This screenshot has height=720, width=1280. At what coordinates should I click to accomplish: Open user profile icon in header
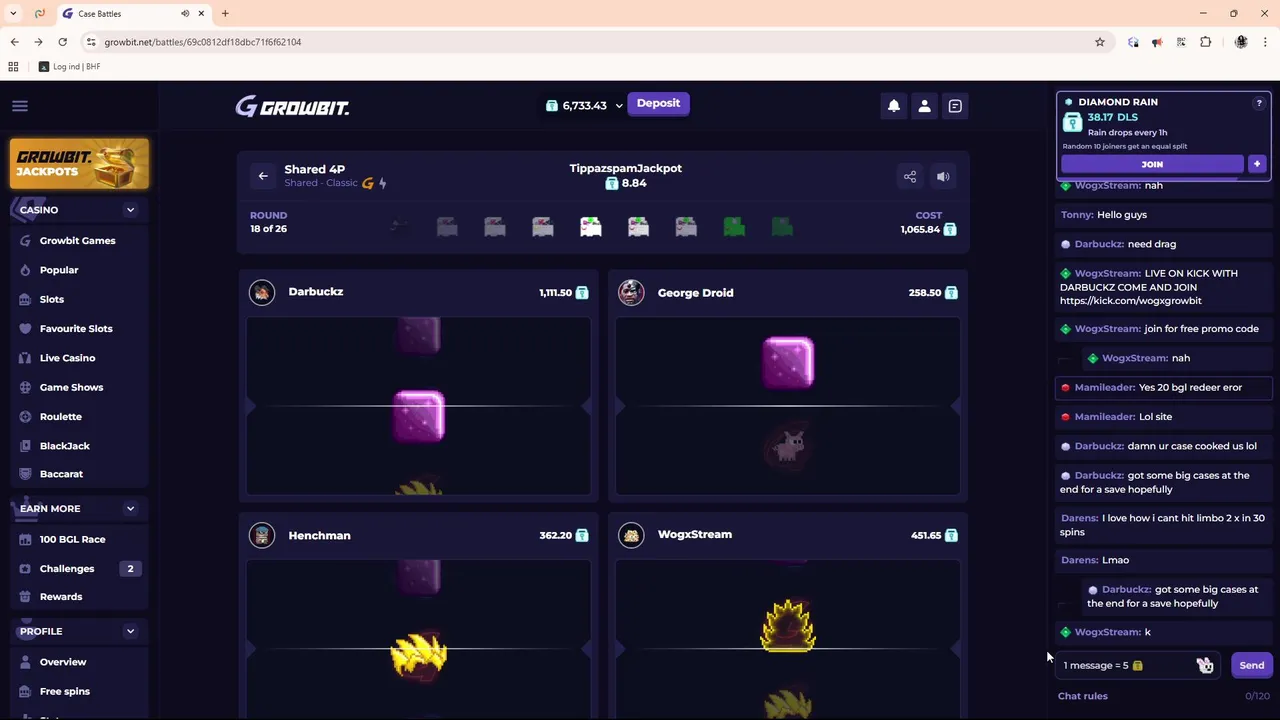tap(924, 106)
